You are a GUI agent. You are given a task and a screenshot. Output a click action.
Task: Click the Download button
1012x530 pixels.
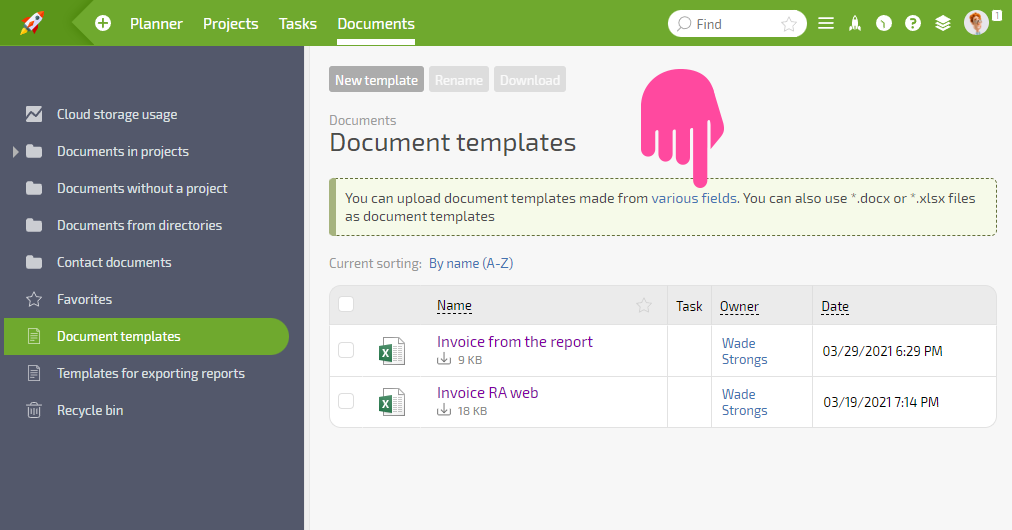[x=530, y=79]
